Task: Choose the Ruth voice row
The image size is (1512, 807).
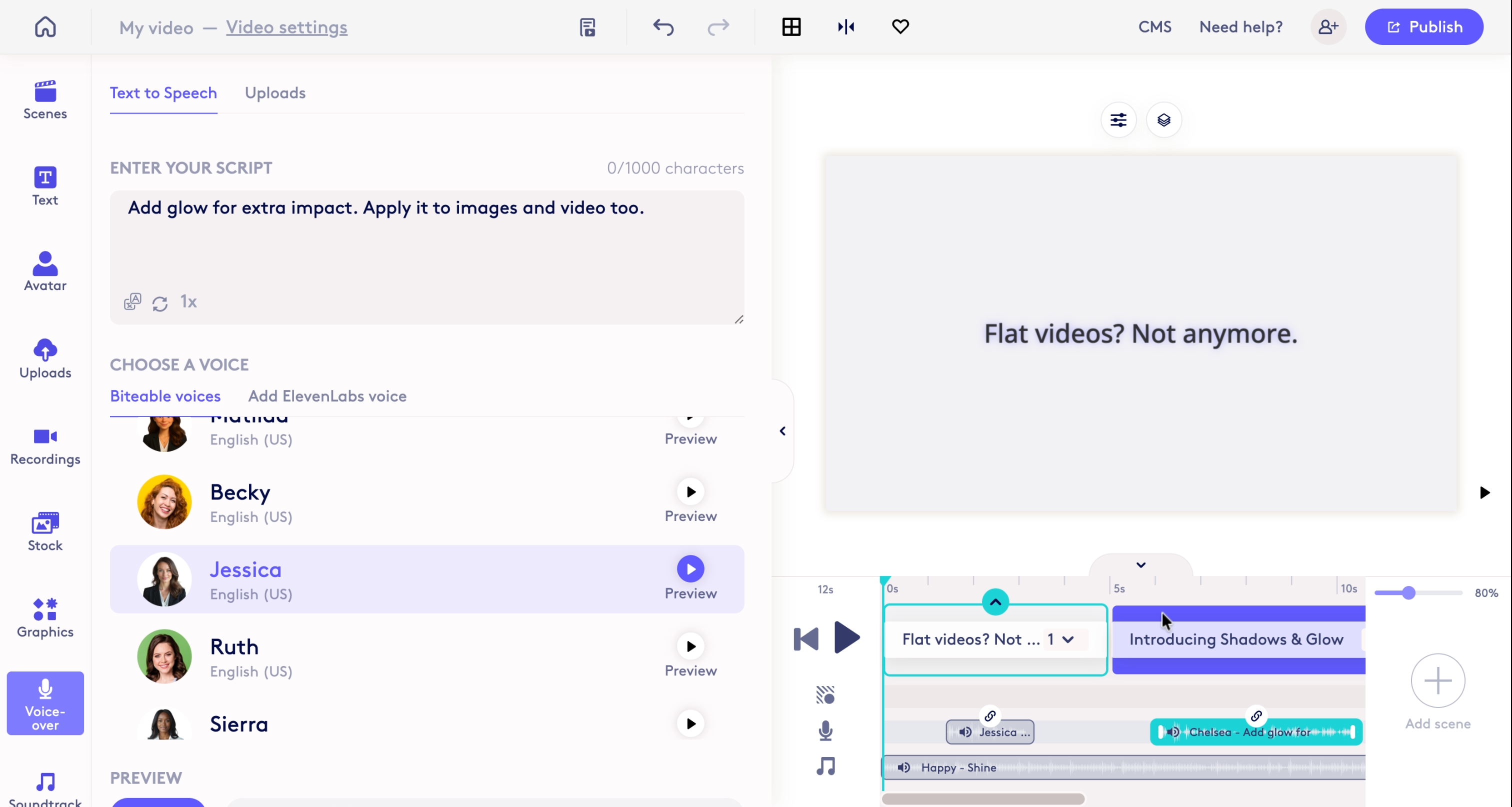Action: pos(426,657)
